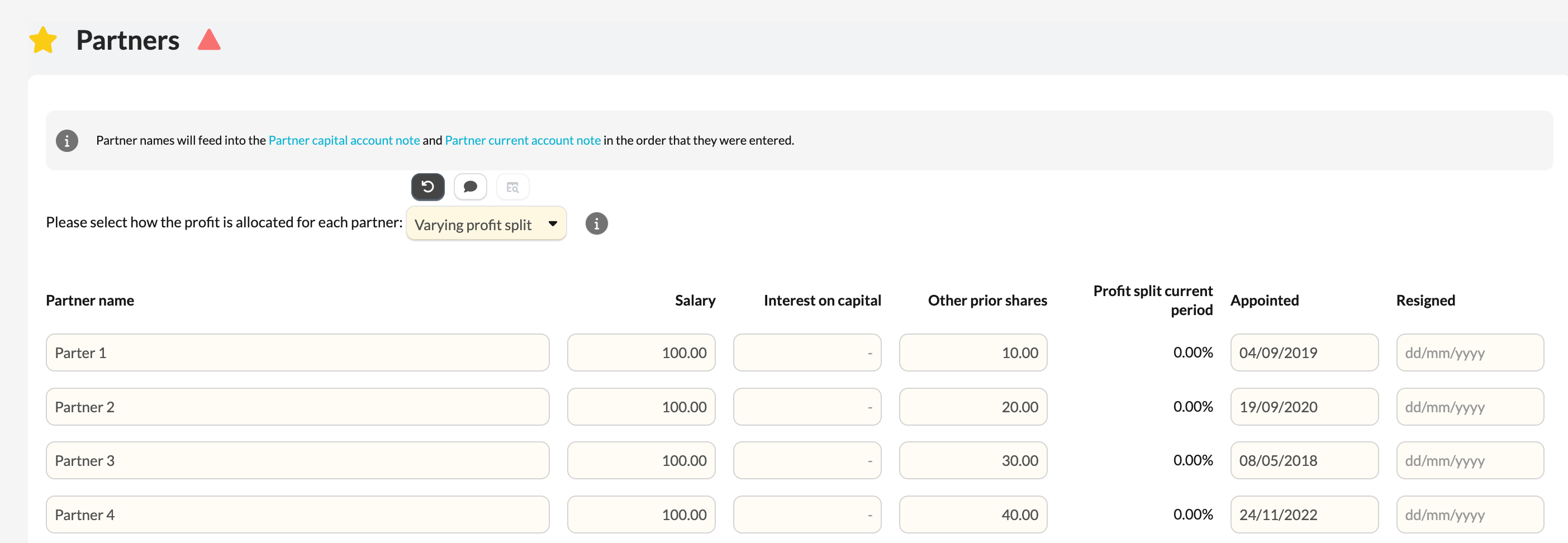The height and width of the screenshot is (543, 1568).
Task: Click the Resigned date field for Partner 2
Action: point(1470,407)
